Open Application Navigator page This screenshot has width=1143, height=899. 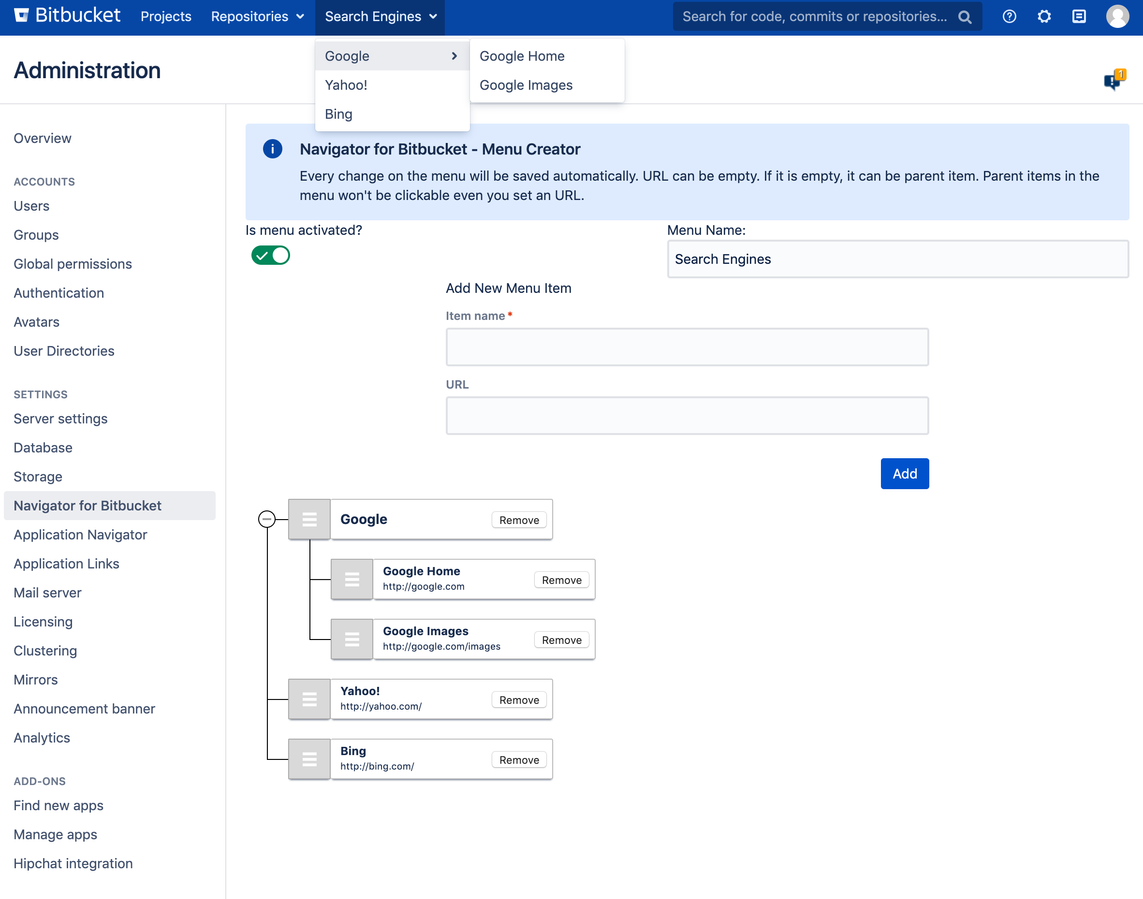pos(80,535)
